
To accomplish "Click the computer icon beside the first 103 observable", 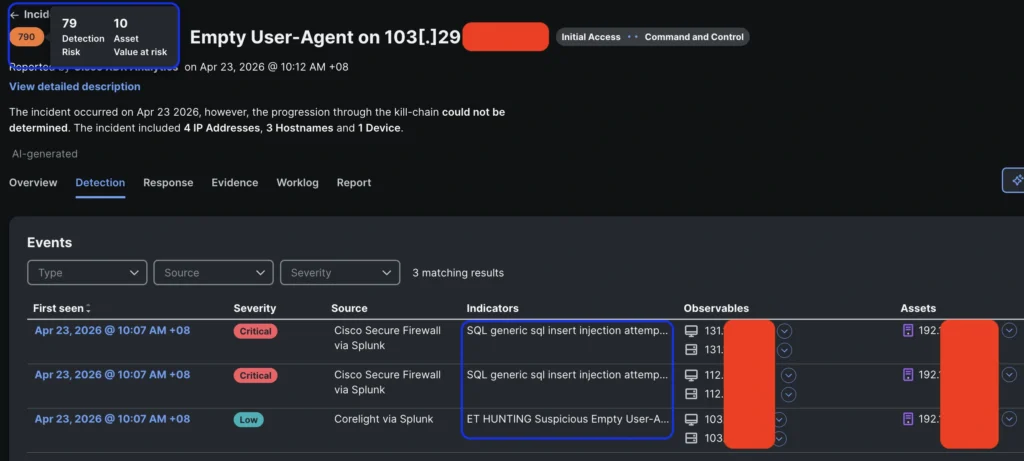I will [691, 419].
